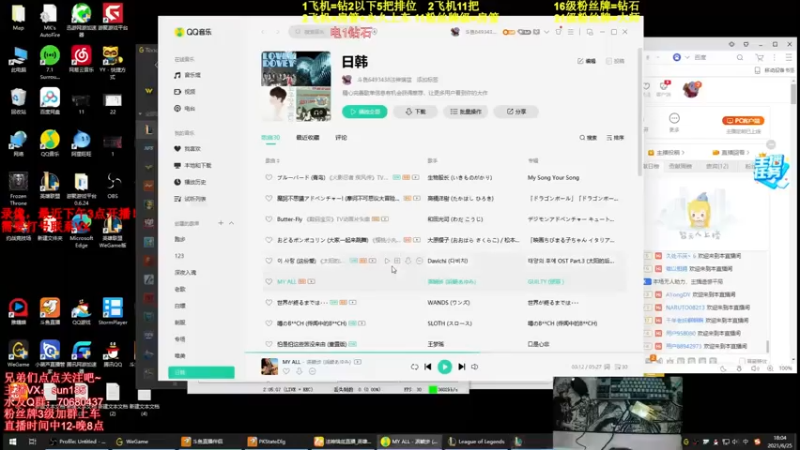800x450 pixels.
Task: Like the now-playing song in player bar
Action: 286,371
